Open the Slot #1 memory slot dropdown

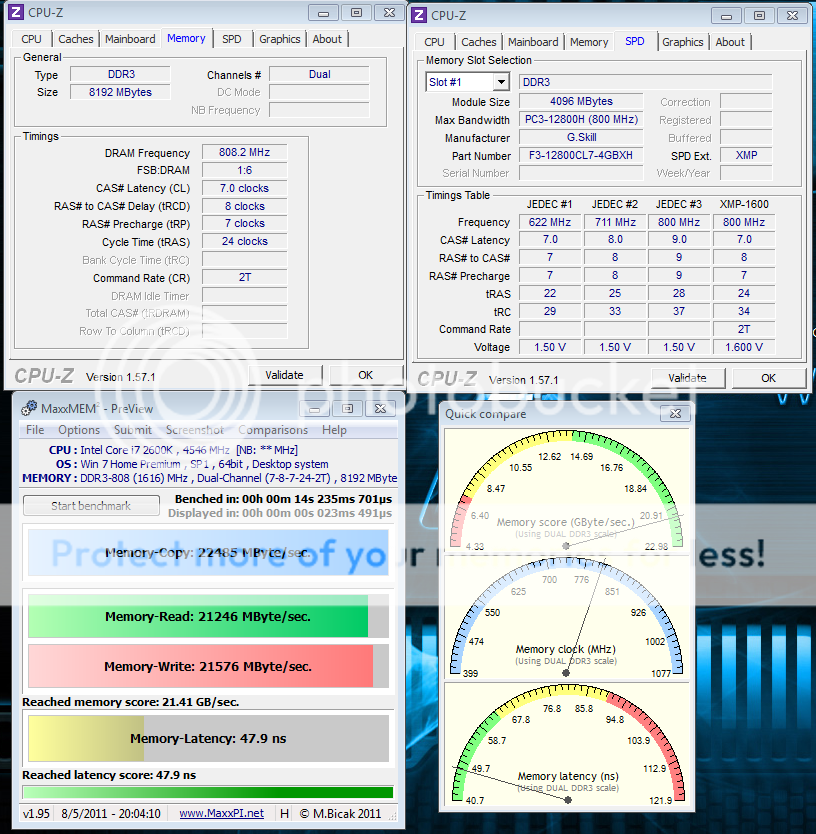coord(501,82)
